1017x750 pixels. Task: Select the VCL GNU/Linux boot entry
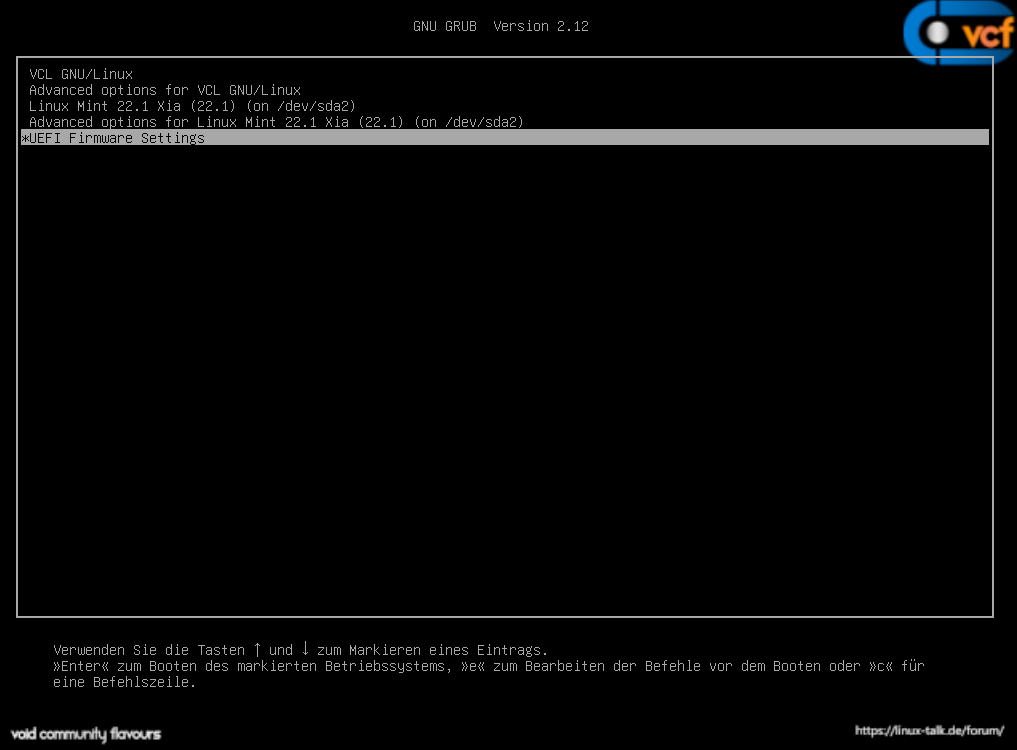click(x=81, y=74)
